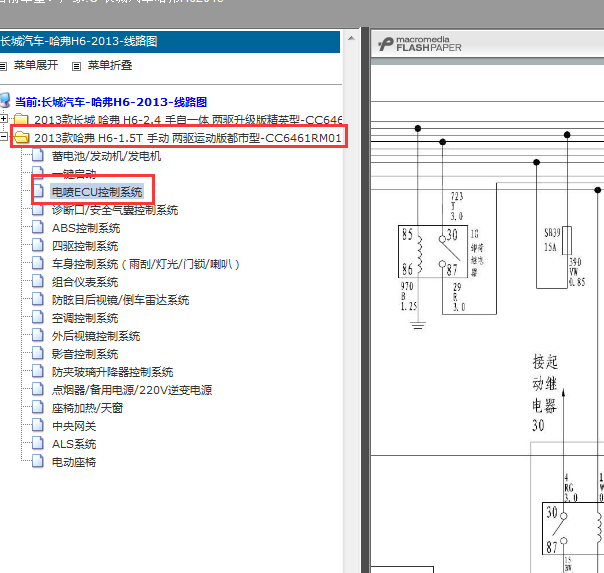604x573 pixels.
Task: Open 组合仪表系统 diagram
Action: (x=85, y=282)
